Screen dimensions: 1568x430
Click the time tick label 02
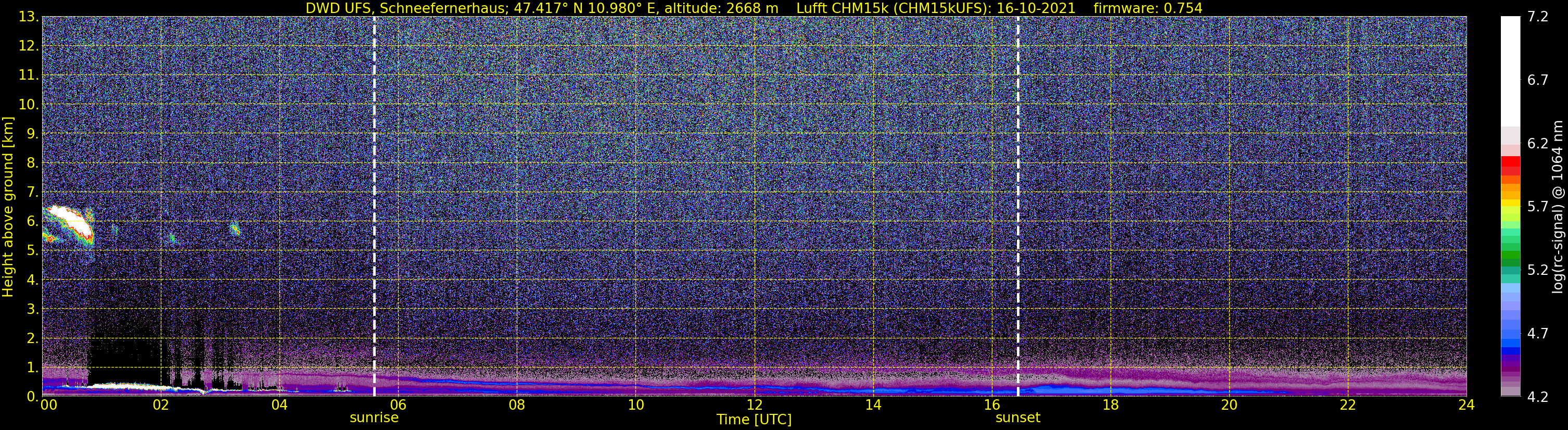(161, 405)
